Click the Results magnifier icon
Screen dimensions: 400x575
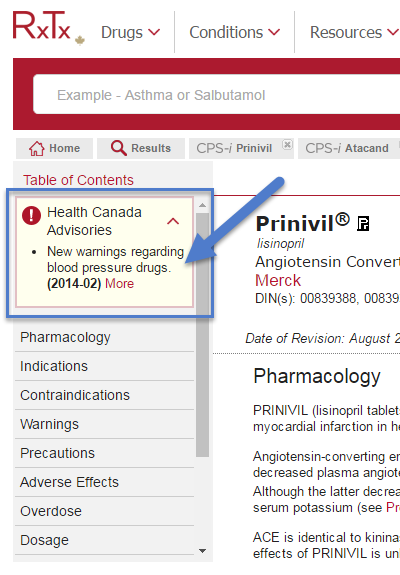point(118,148)
